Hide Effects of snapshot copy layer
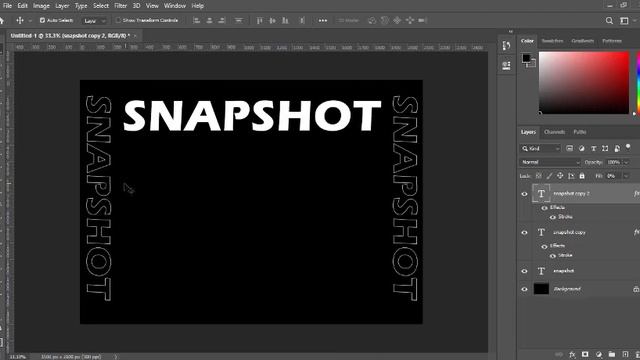640x360 pixels. point(544,247)
